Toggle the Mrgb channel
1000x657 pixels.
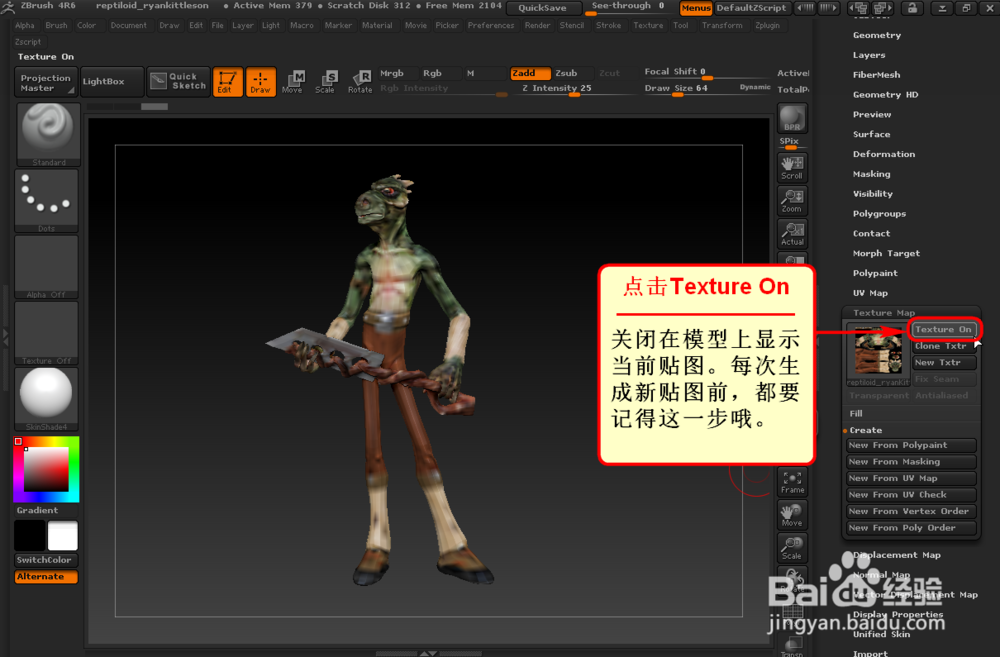[397, 73]
